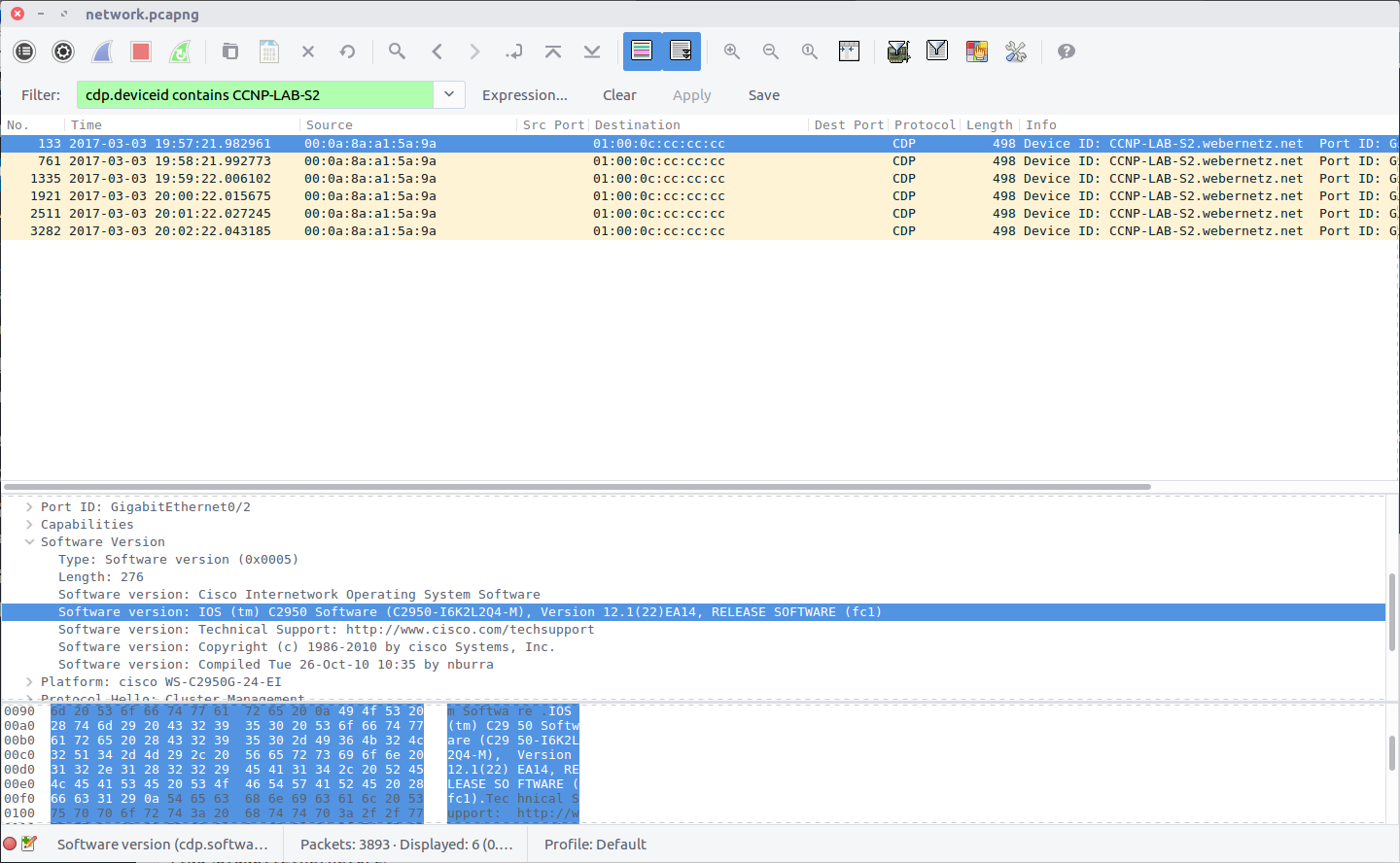Screen dimensions: 1400x863
Task: Restart capture with green shark fin icon
Action: (180, 52)
